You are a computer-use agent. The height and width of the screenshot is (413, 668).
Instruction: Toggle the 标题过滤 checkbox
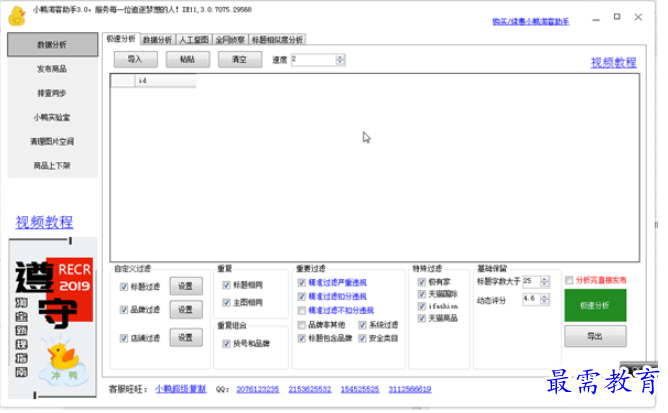[124, 287]
